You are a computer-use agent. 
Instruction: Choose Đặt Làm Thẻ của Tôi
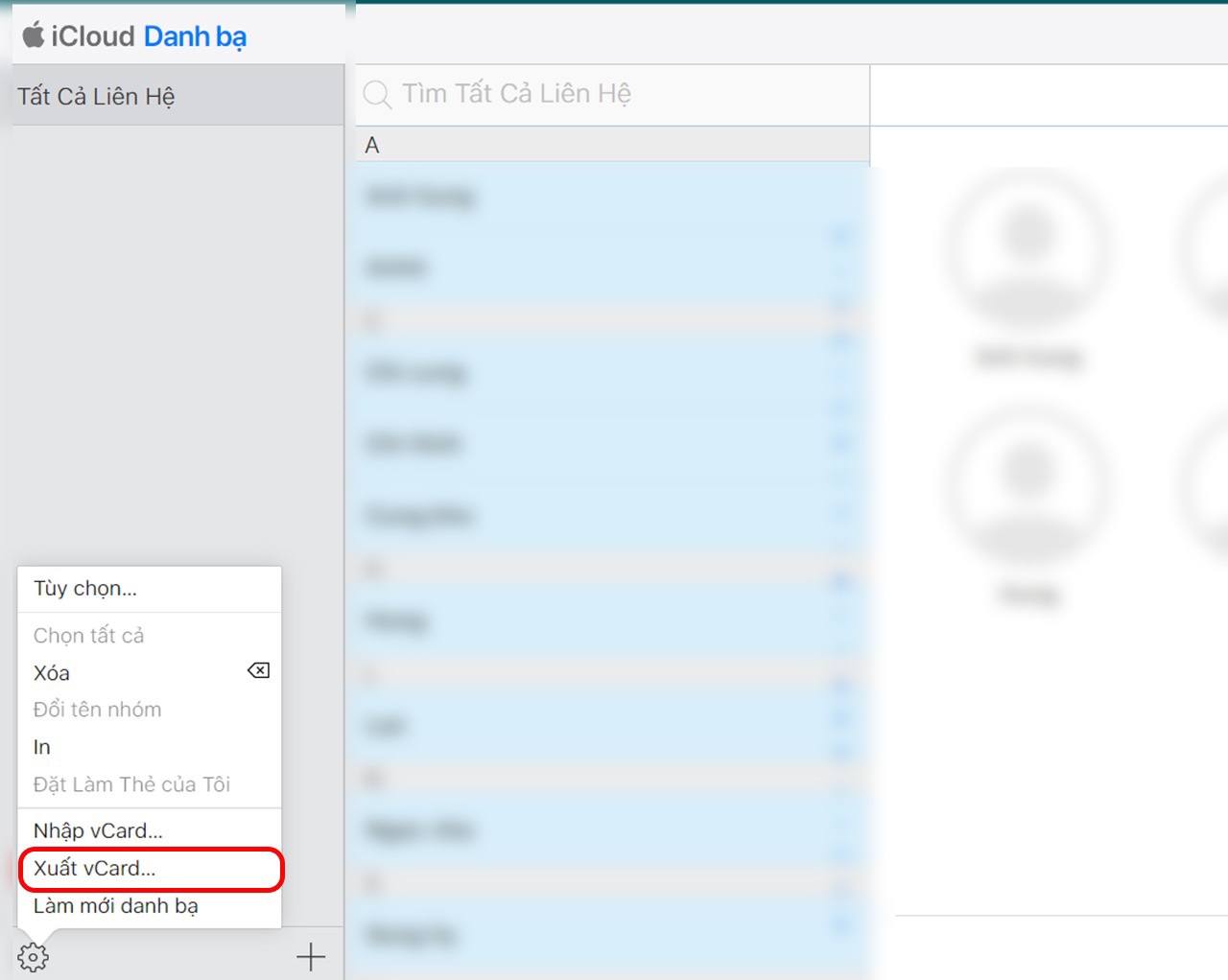tap(150, 784)
